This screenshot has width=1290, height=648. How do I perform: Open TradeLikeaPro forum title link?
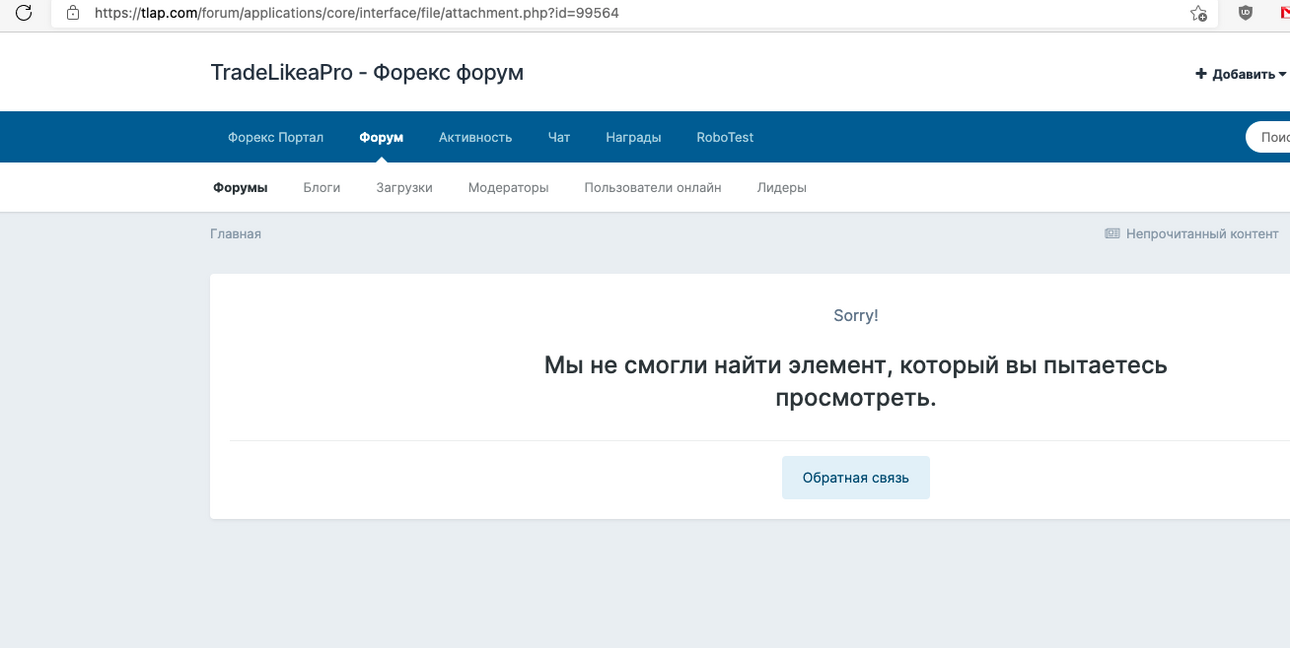367,73
